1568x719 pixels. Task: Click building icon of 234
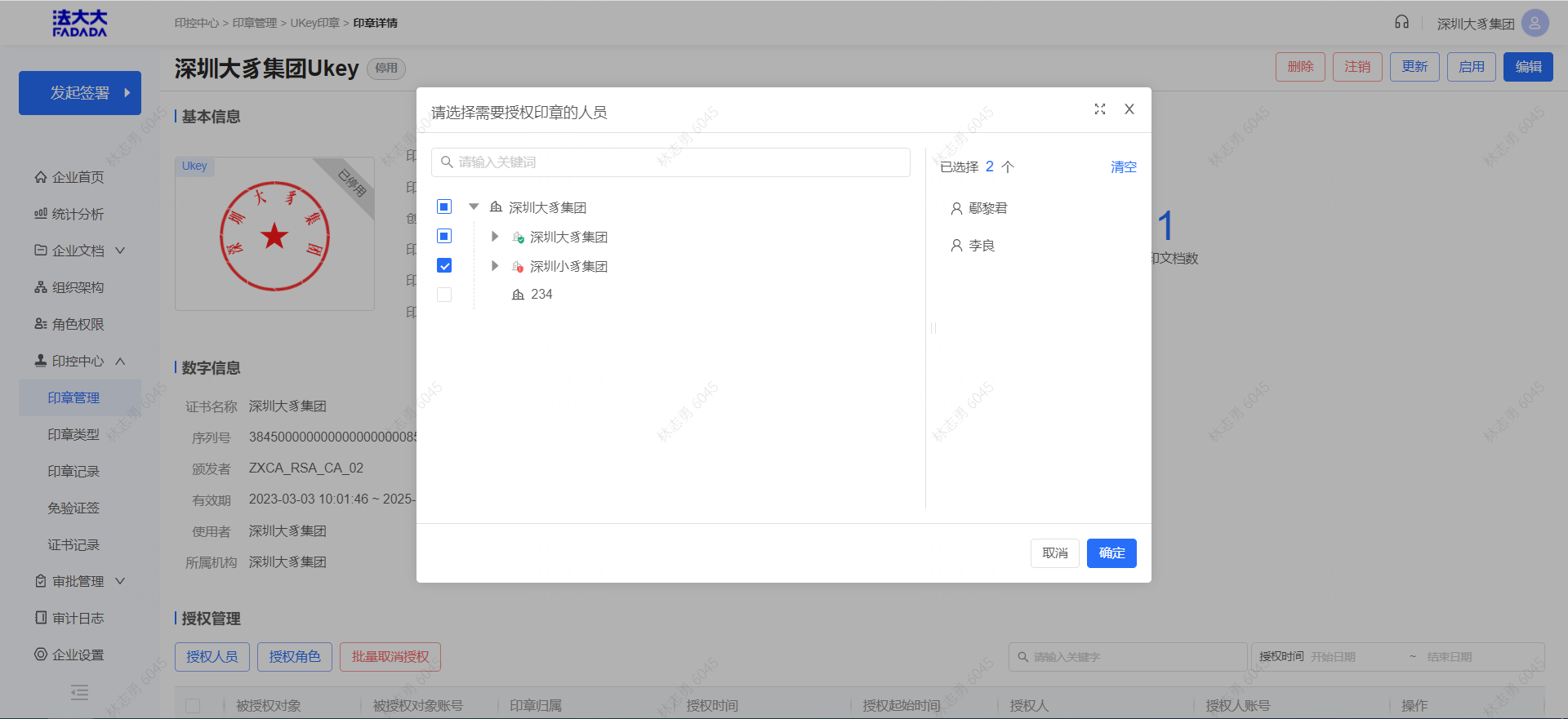pos(518,294)
